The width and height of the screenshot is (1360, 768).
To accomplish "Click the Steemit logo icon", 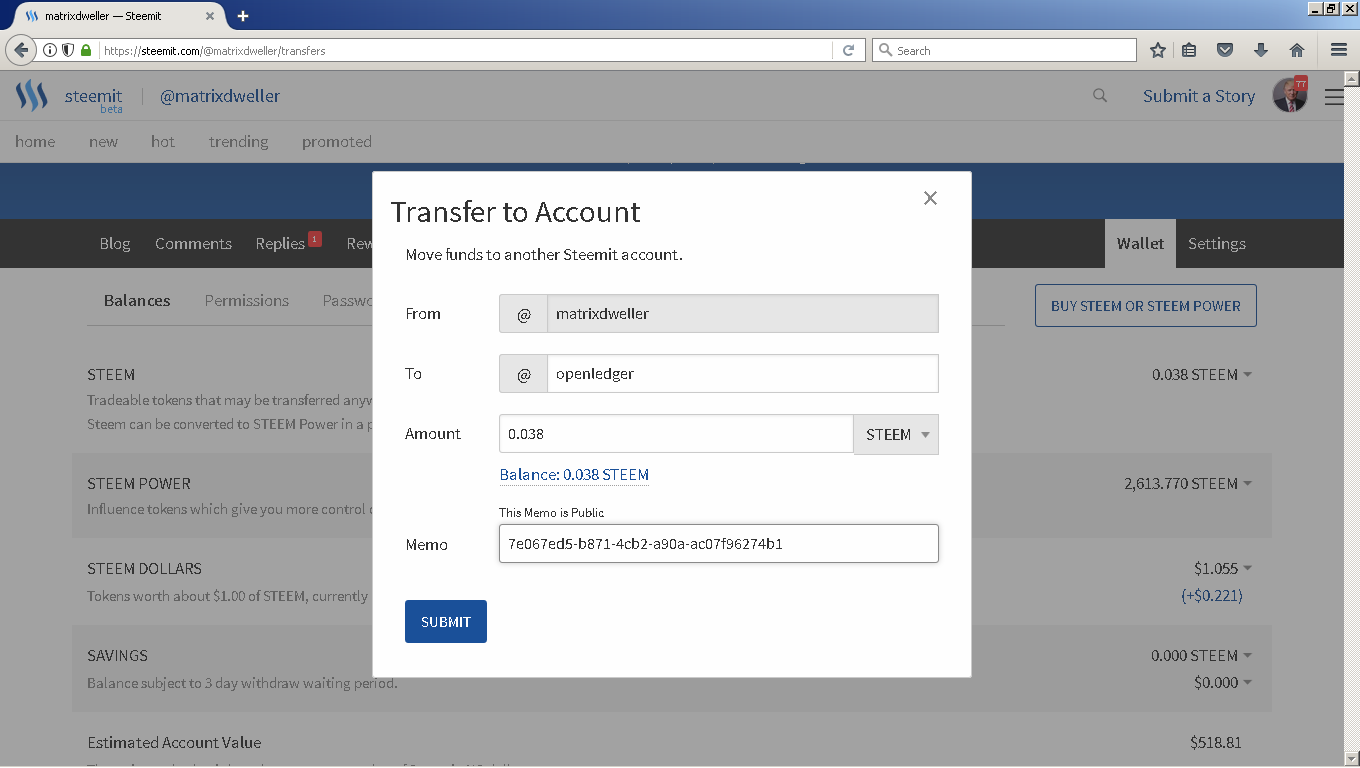I will click(x=32, y=96).
